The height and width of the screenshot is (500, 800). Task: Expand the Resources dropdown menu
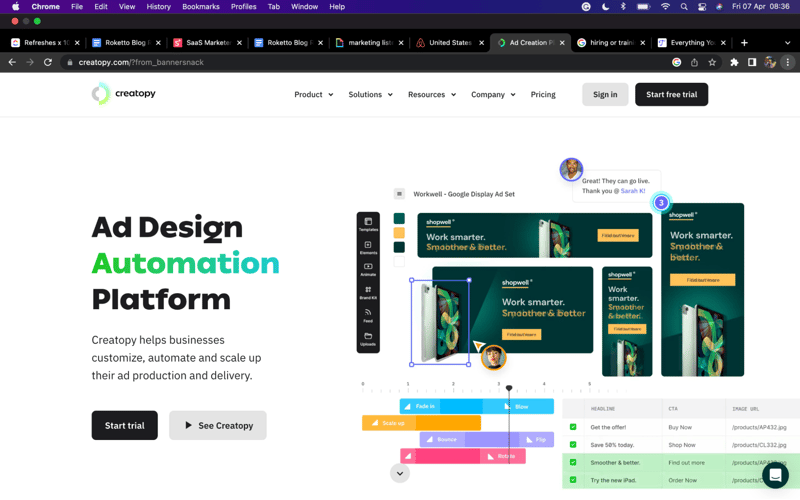[432, 94]
